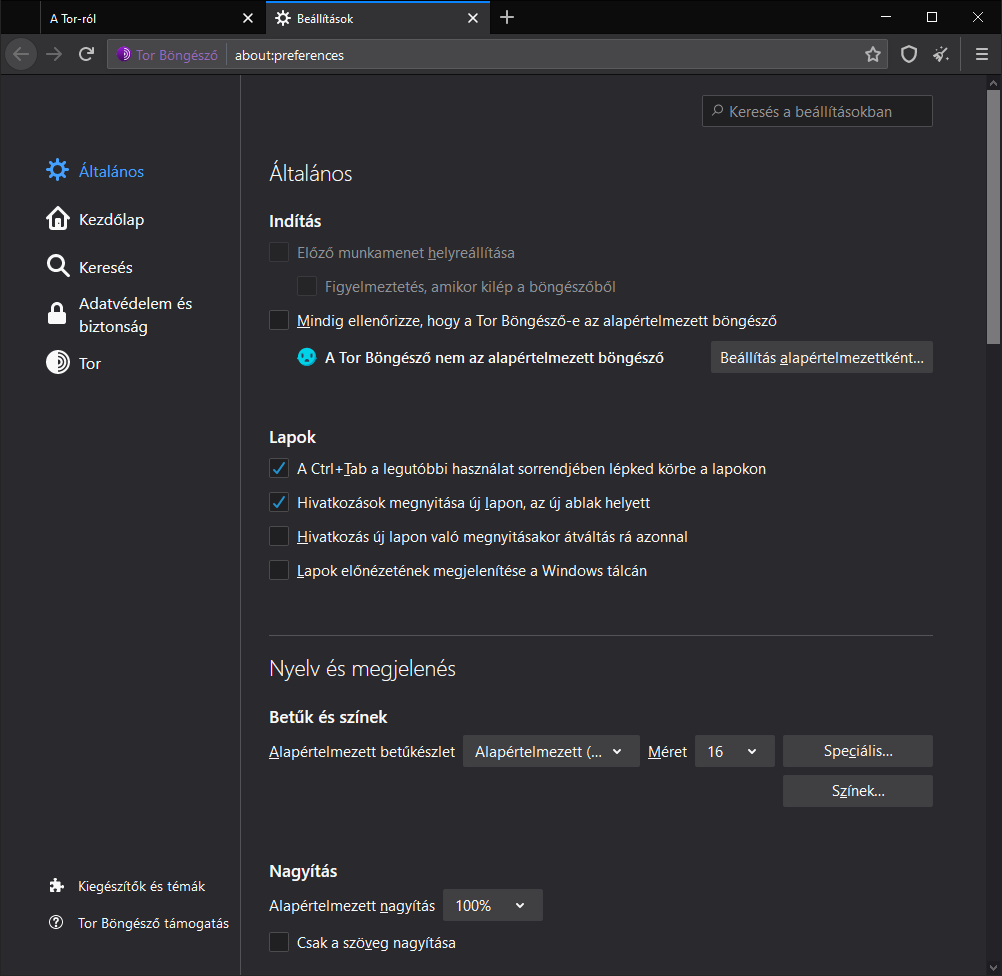1002x976 pixels.
Task: Click the magnifier icon in settings search box
Action: point(718,111)
